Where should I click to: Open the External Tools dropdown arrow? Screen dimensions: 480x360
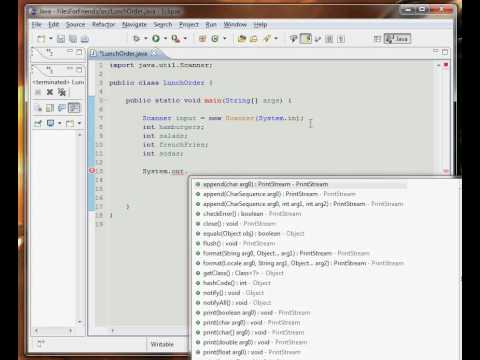(x=185, y=39)
